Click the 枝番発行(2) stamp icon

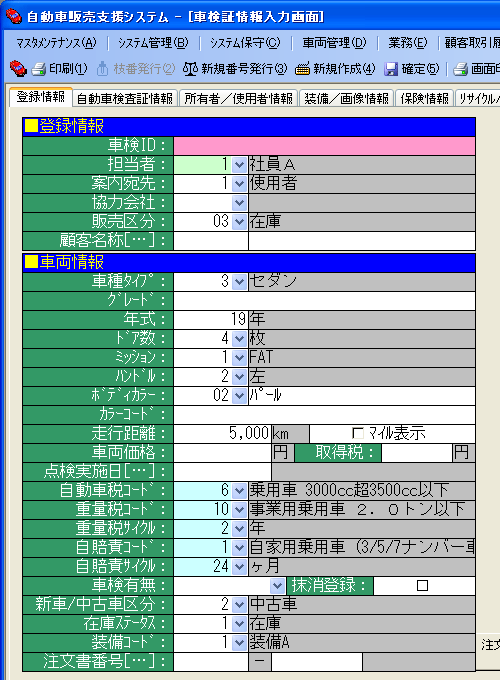102,69
